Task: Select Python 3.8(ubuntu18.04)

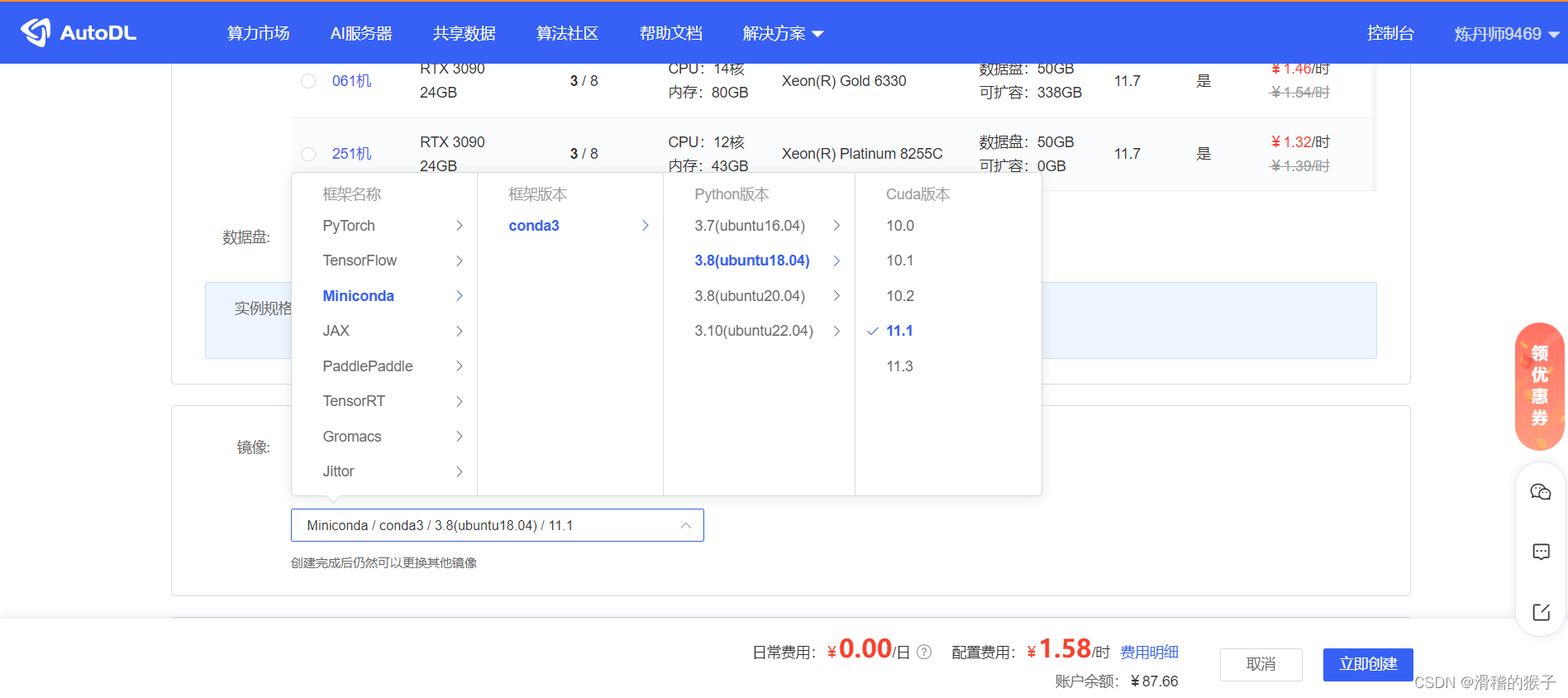Action: point(752,261)
